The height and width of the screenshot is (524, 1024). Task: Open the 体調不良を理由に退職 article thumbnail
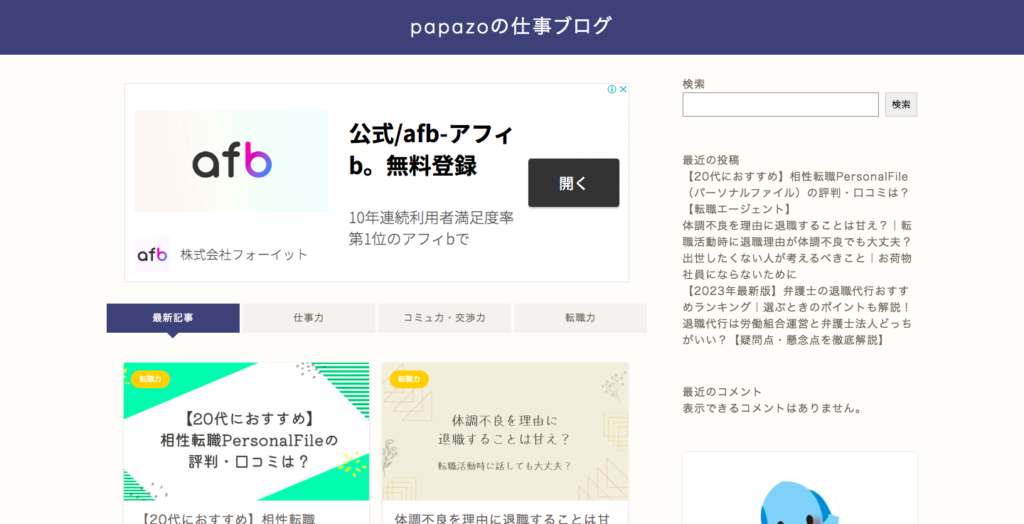coord(504,432)
